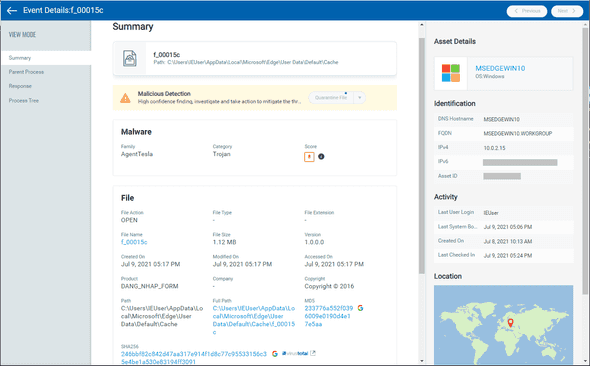Click the map location pin

(x=510, y=323)
